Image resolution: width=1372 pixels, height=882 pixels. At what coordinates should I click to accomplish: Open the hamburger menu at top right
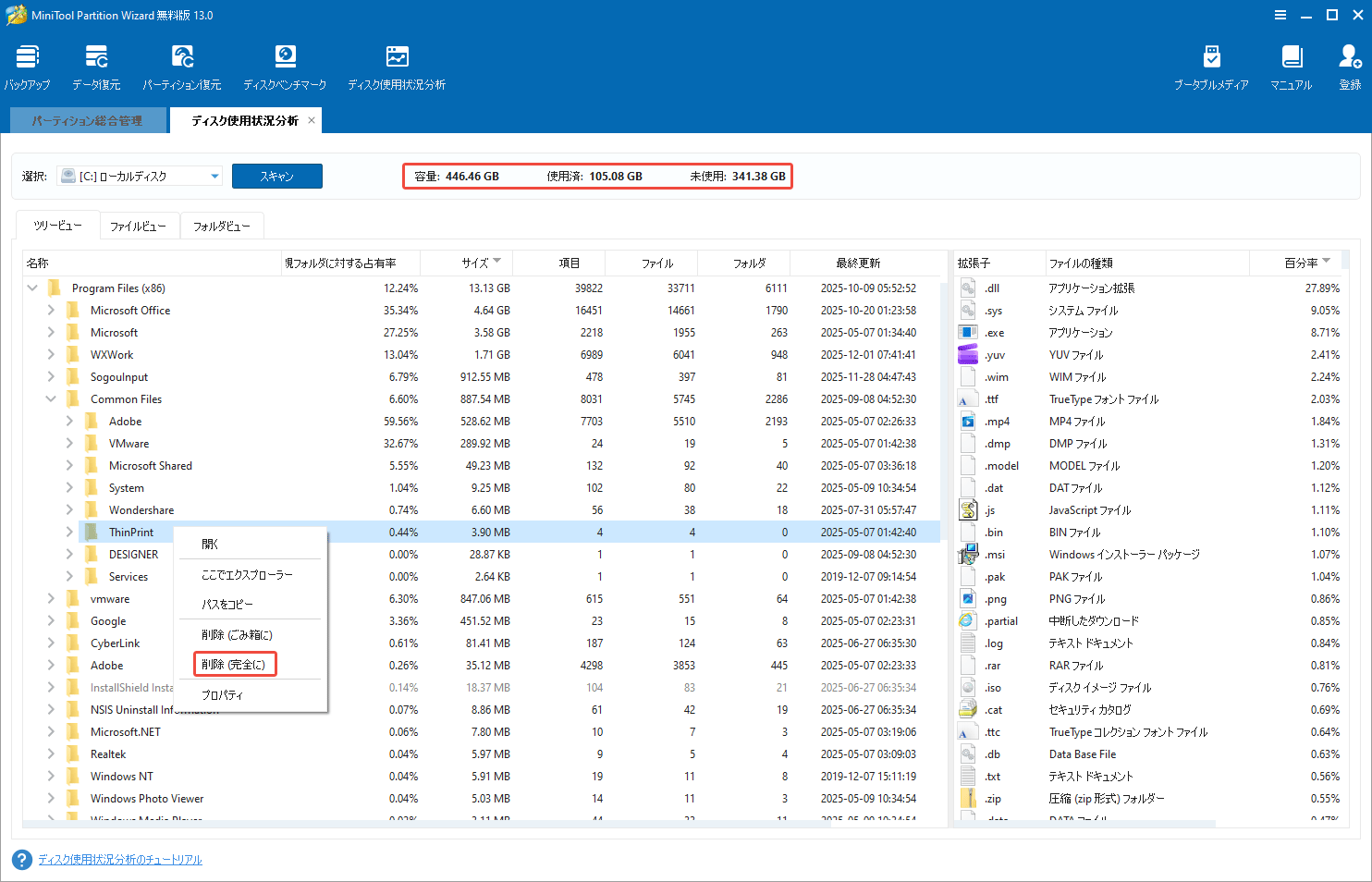(1280, 15)
